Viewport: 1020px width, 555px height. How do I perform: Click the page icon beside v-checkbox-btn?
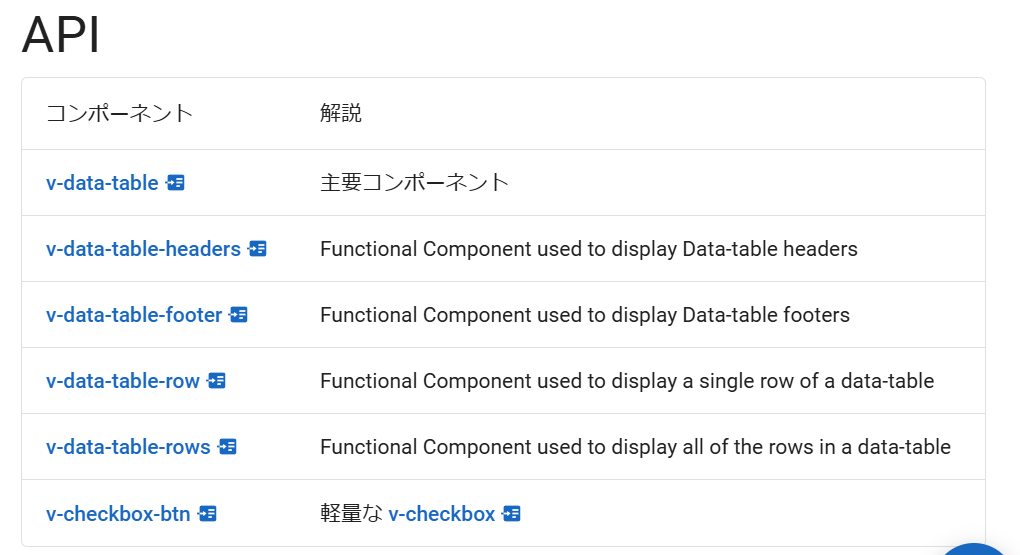point(208,514)
